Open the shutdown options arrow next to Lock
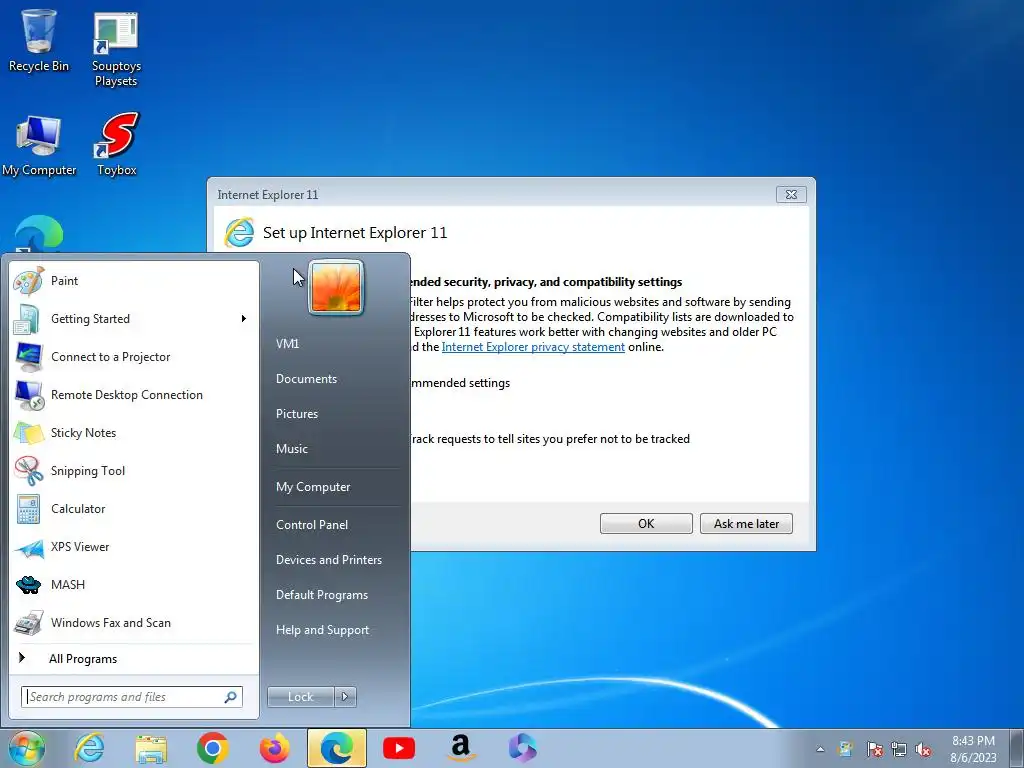The width and height of the screenshot is (1024, 768). pyautogui.click(x=345, y=697)
